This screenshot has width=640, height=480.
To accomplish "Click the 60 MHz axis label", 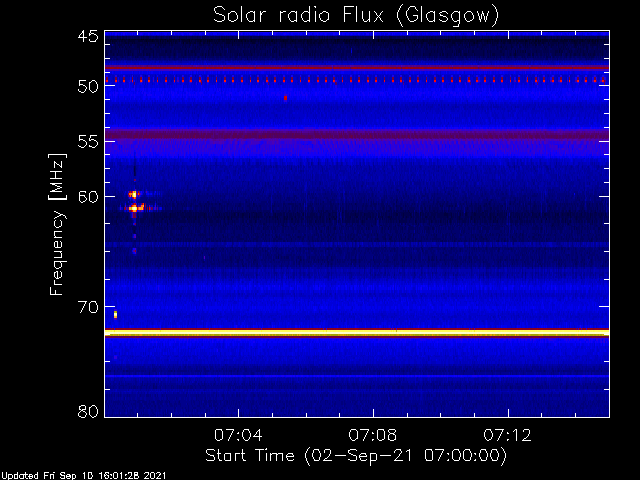I will pyautogui.click(x=88, y=196).
